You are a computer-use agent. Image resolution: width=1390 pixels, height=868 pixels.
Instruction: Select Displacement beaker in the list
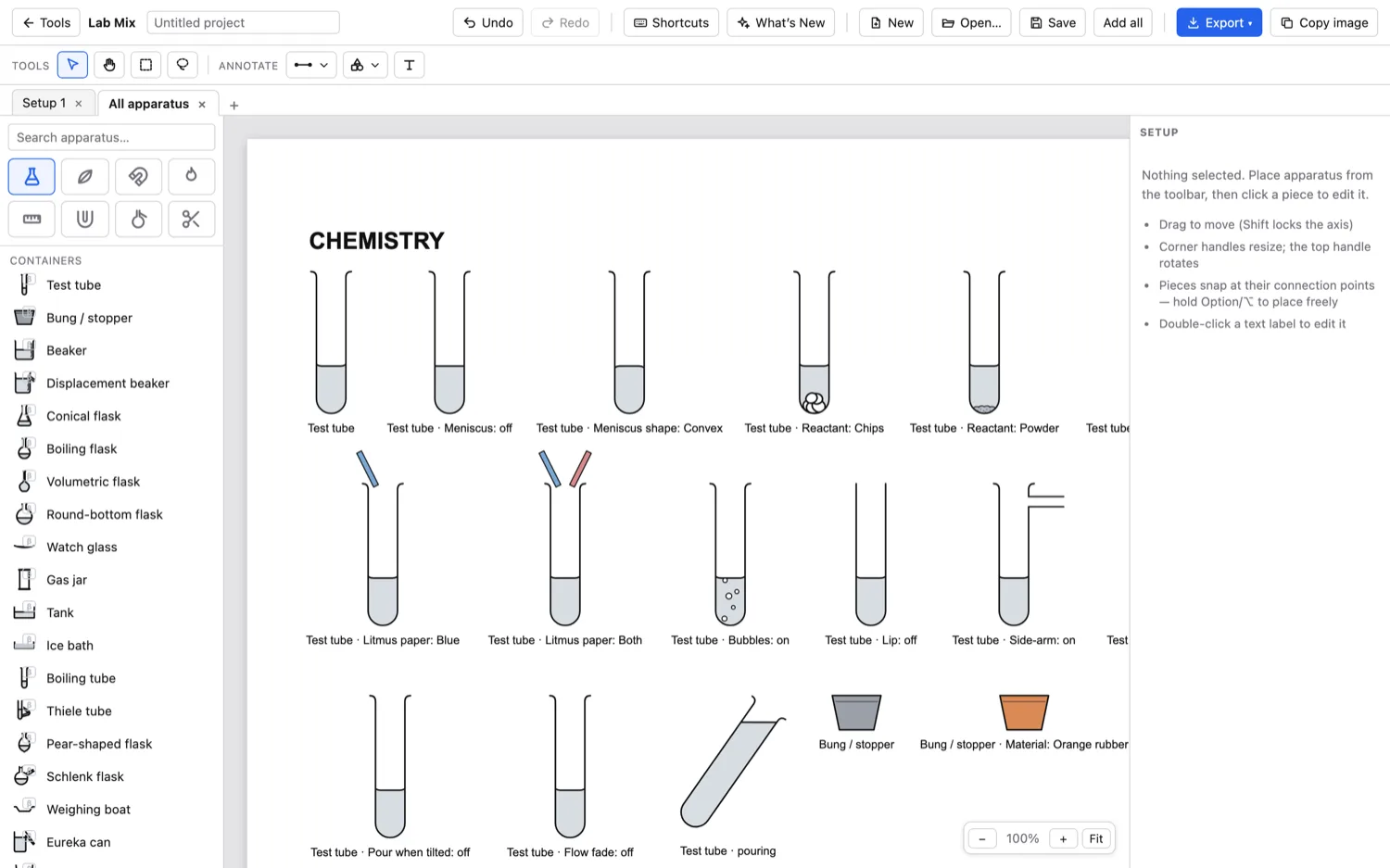(x=111, y=384)
